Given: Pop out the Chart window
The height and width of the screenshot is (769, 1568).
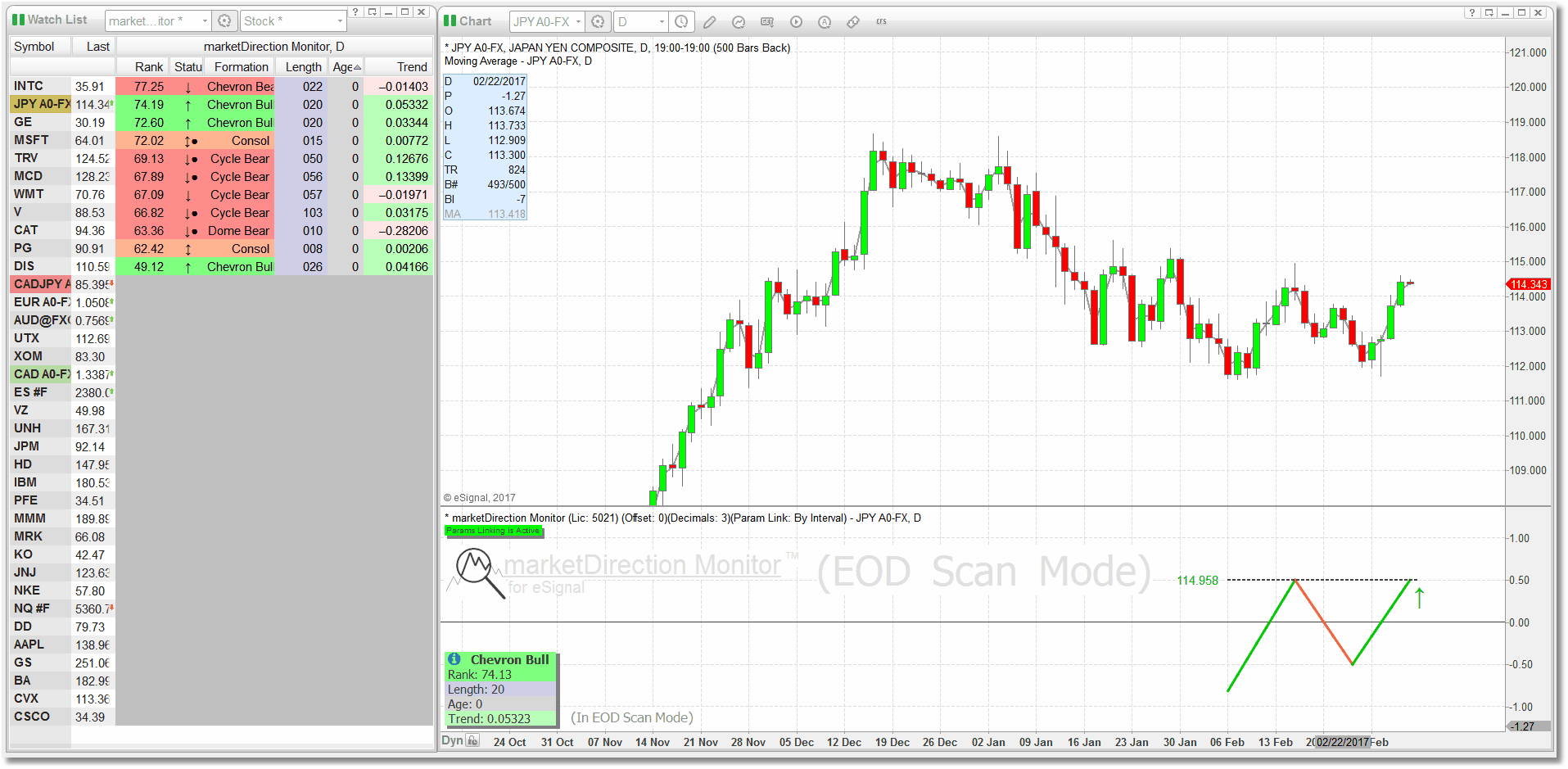Looking at the screenshot, I should tap(1489, 12).
